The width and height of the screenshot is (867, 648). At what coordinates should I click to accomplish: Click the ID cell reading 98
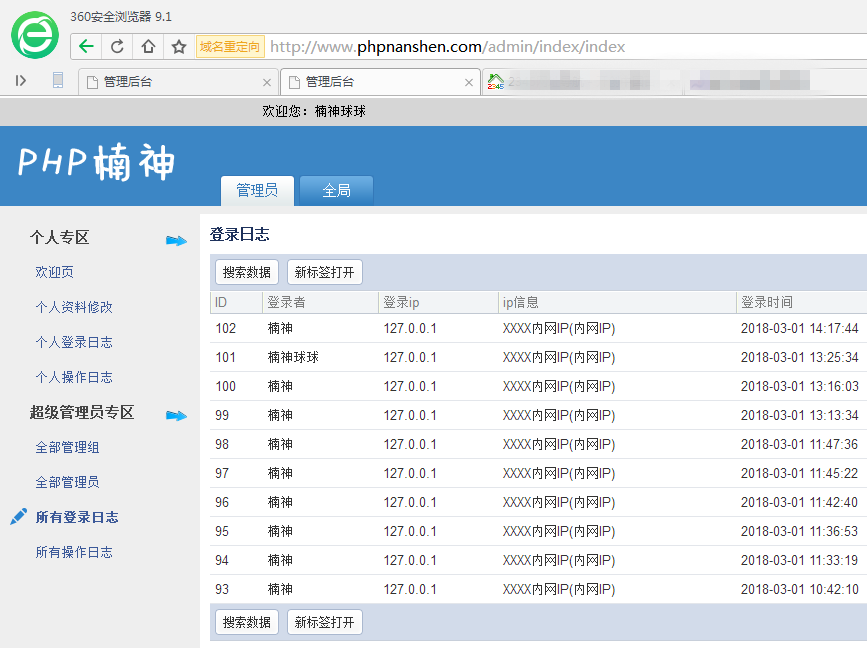[222, 445]
